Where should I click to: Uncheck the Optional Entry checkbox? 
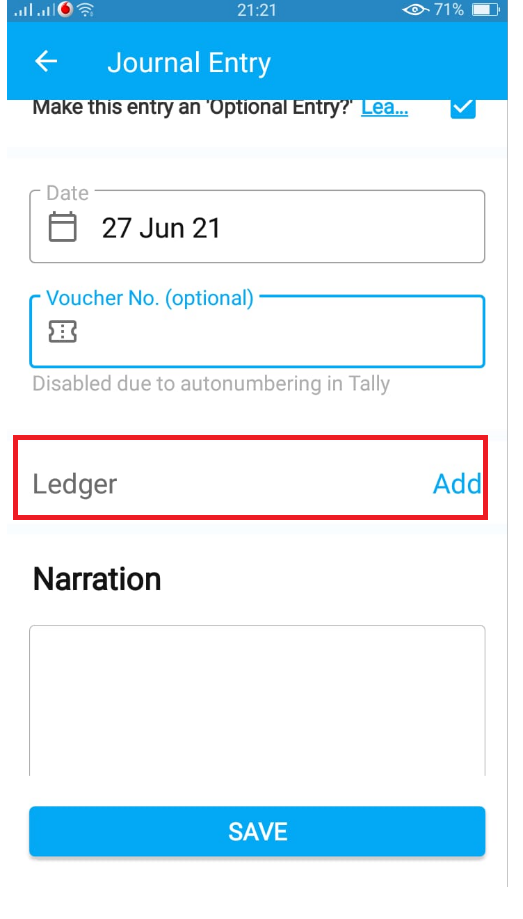(x=463, y=108)
